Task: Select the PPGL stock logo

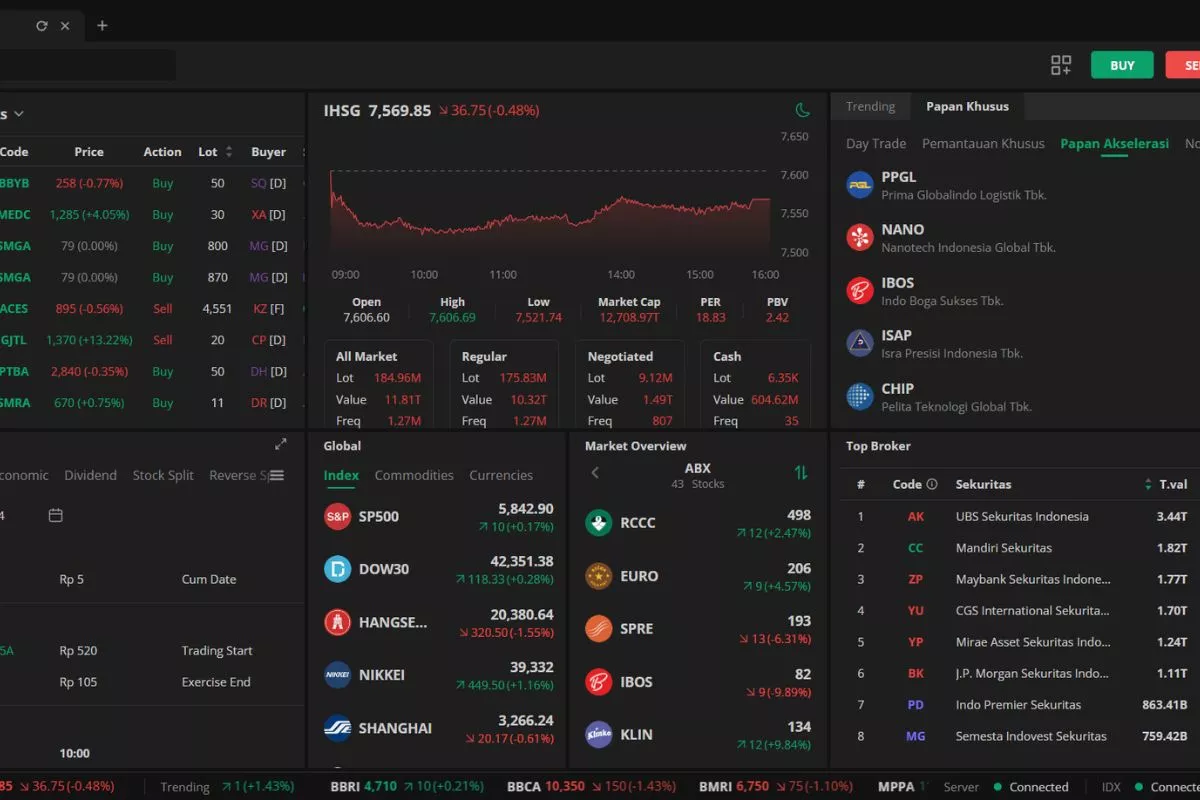Action: [x=860, y=185]
